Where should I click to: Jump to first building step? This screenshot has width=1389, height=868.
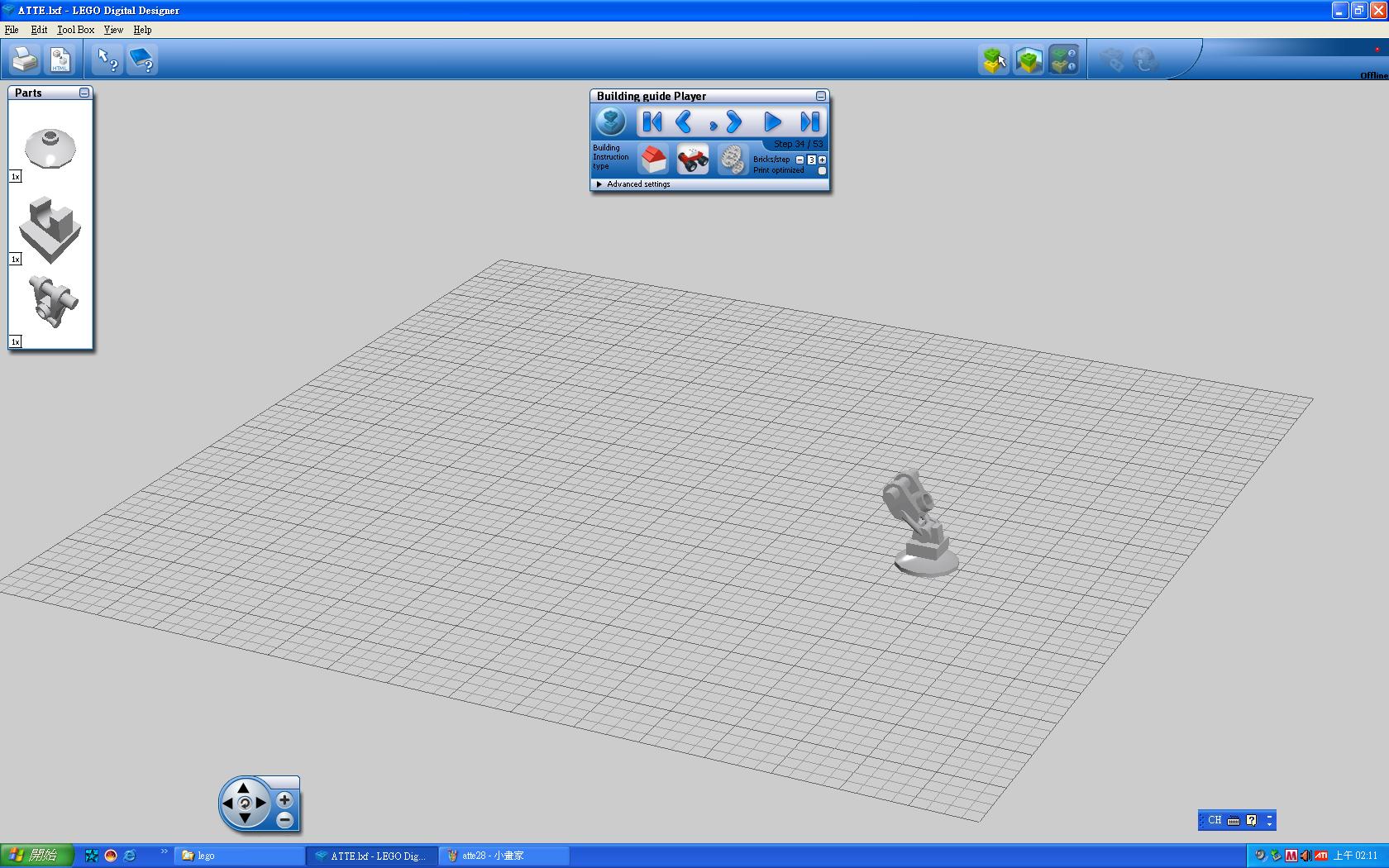[x=652, y=122]
